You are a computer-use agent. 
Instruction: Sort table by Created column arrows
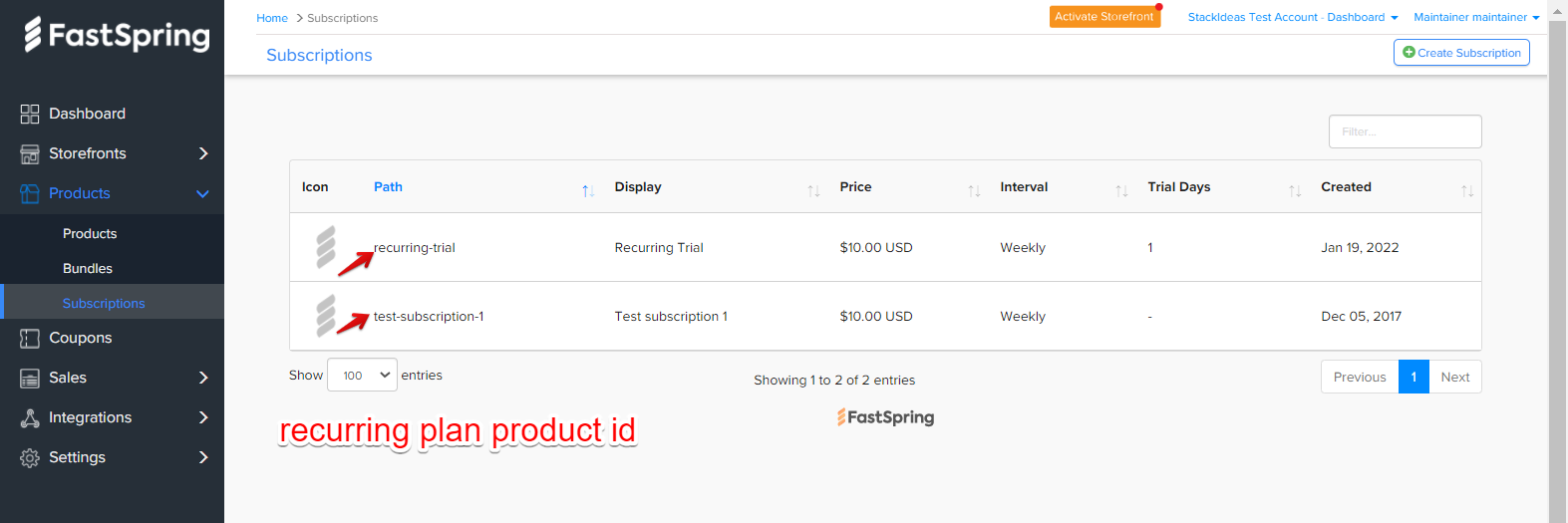coord(1467,190)
